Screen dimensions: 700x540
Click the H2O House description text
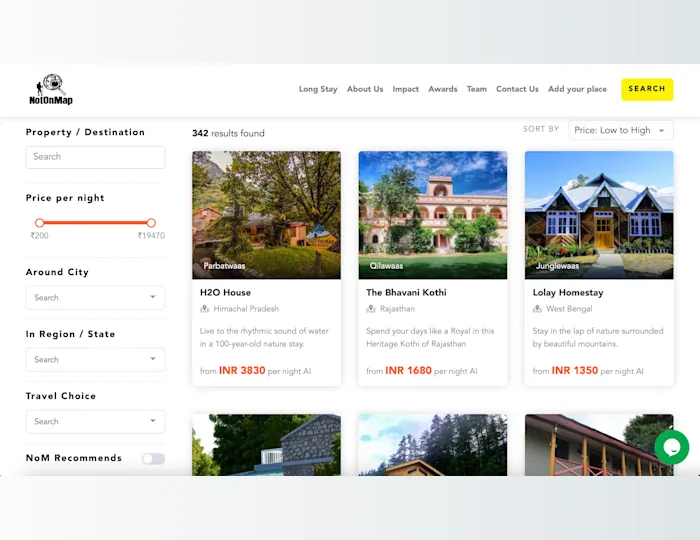(x=264, y=337)
